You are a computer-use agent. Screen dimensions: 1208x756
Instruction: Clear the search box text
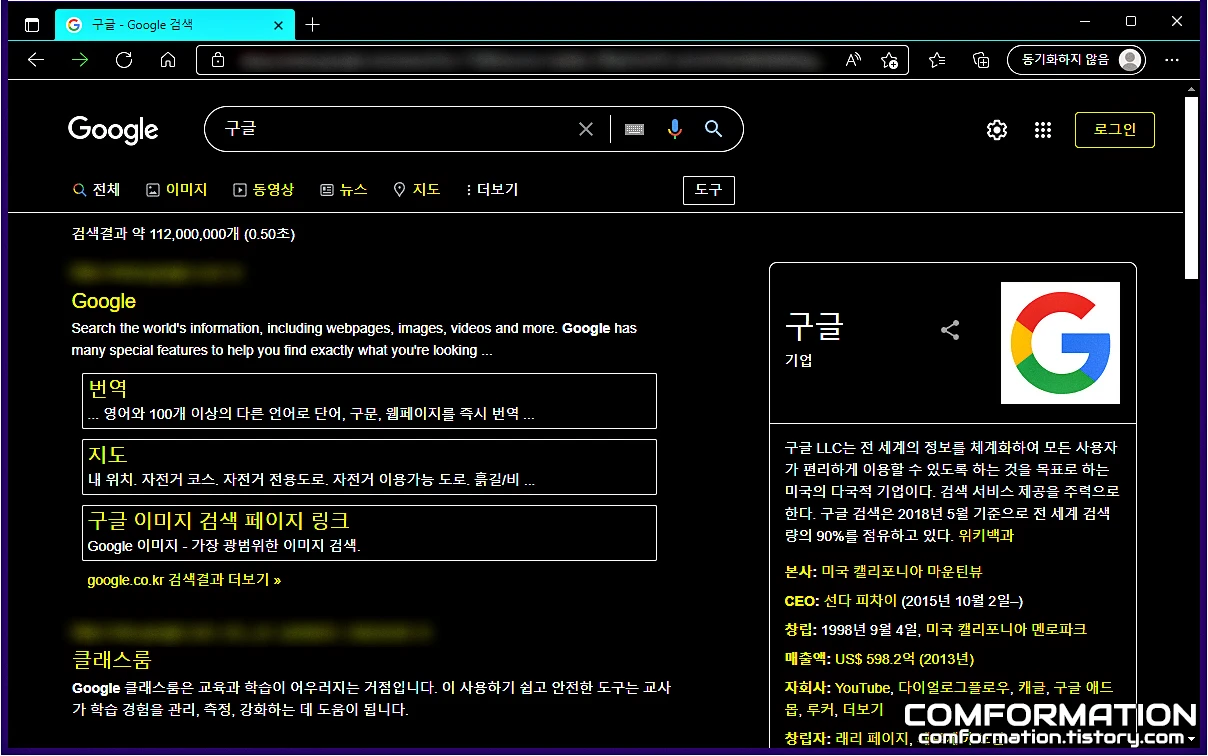coord(586,129)
